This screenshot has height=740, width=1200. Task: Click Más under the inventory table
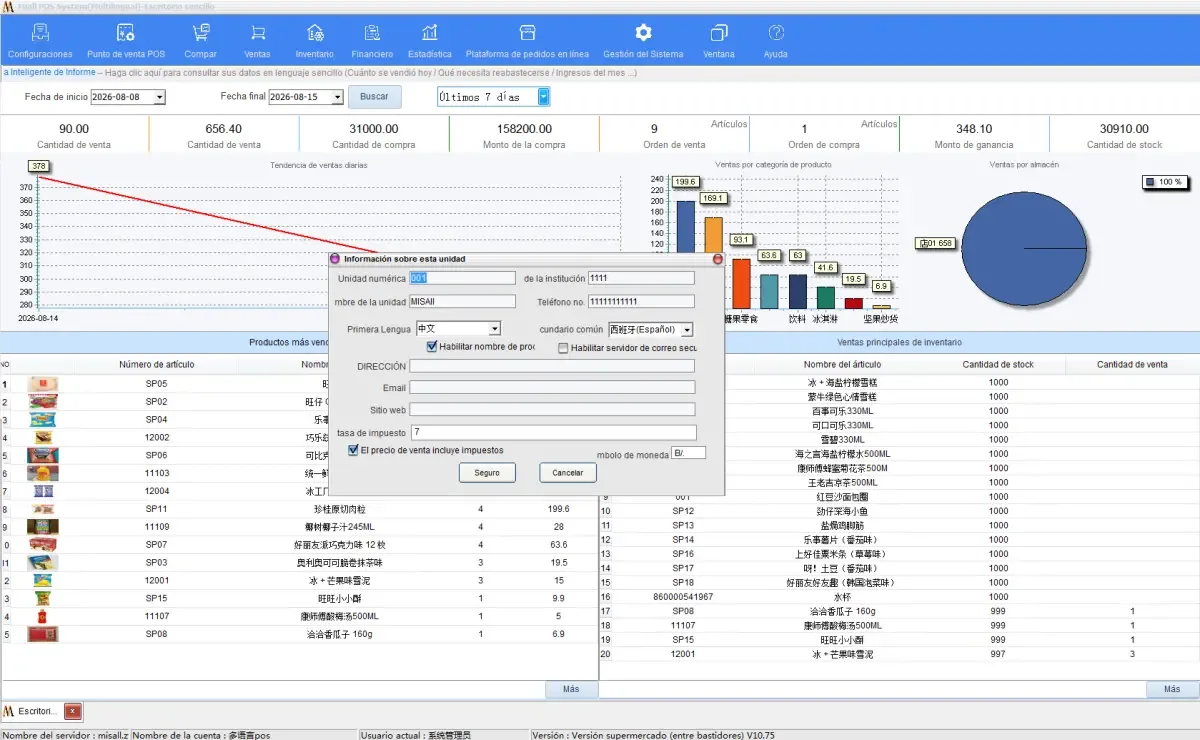[1172, 689]
